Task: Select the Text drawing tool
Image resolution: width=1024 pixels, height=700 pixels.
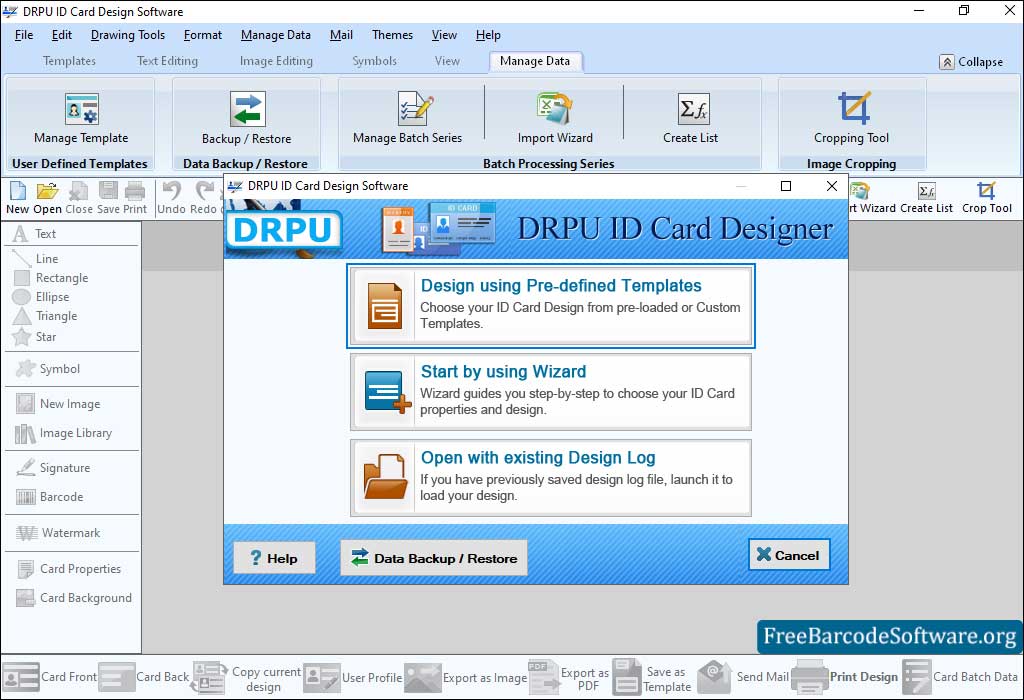Action: click(35, 234)
